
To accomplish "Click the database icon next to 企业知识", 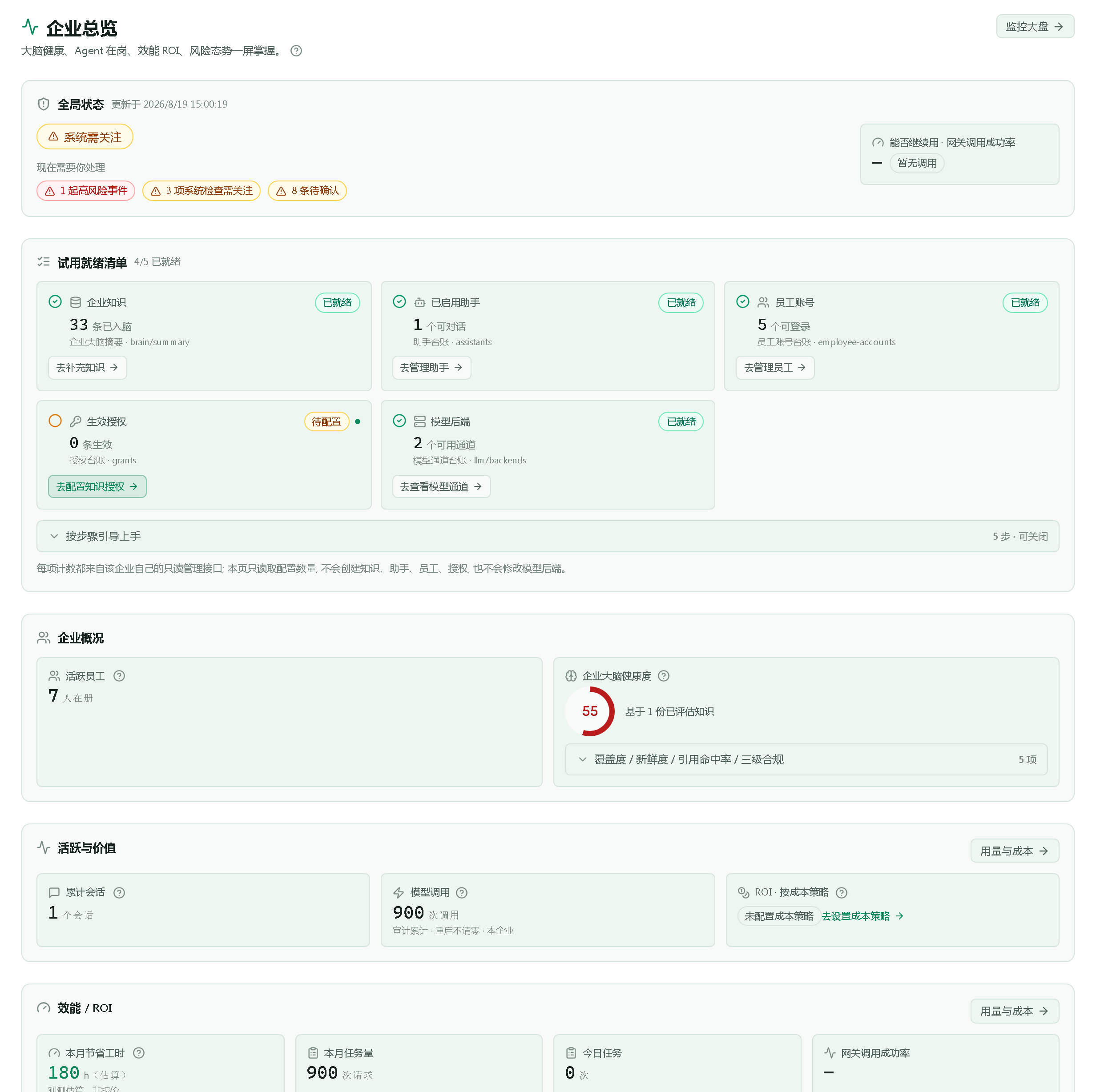I will [x=76, y=302].
